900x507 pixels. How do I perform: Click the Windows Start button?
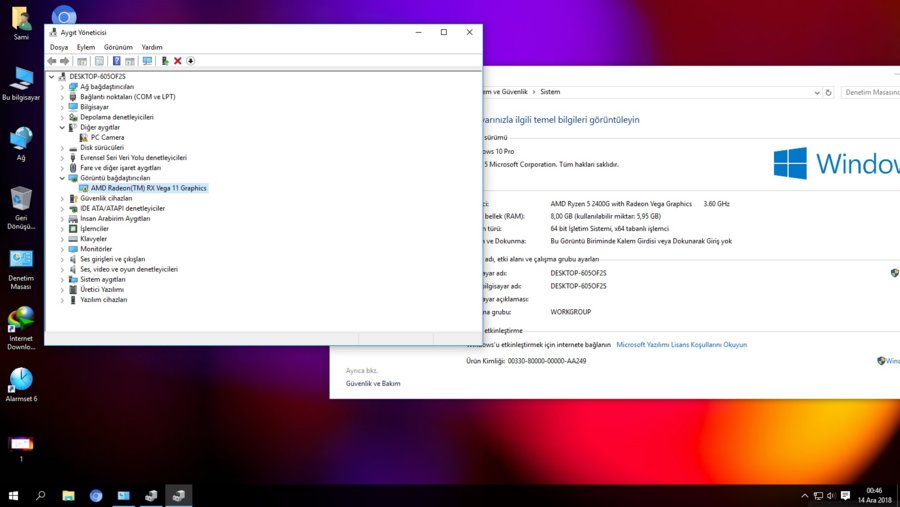pos(13,496)
